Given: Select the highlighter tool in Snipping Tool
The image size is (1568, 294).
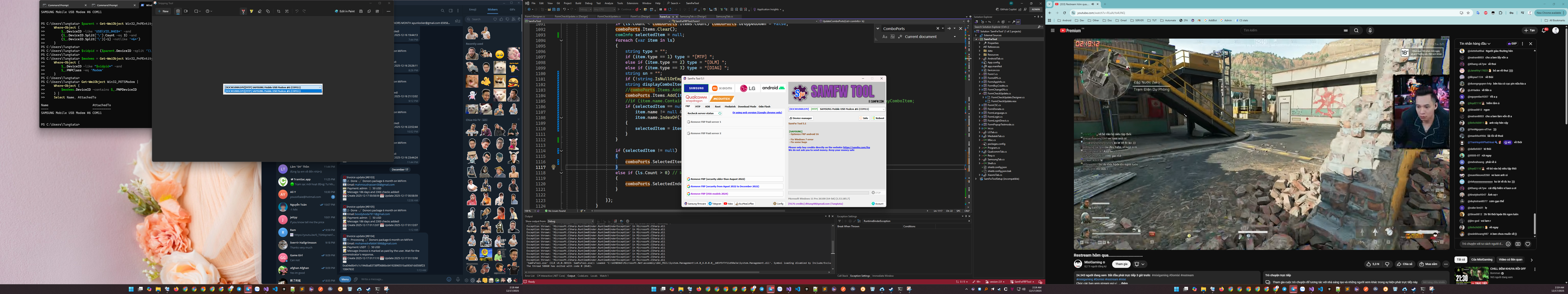Looking at the screenshot, I should [x=251, y=11].
